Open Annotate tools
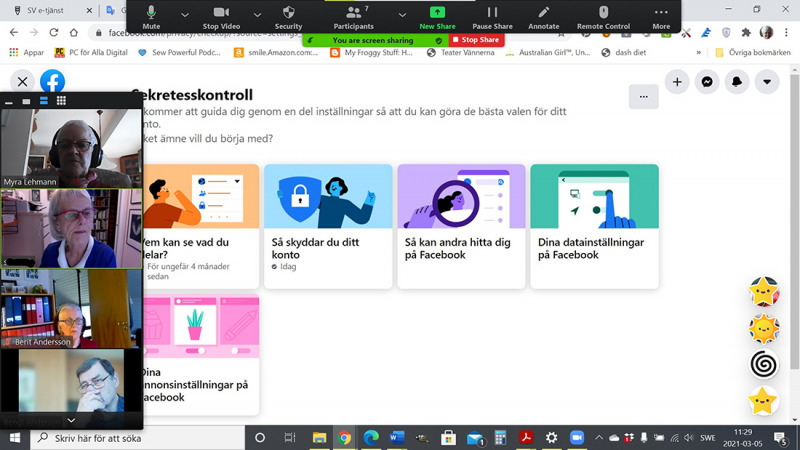The width and height of the screenshot is (800, 450). 543,17
